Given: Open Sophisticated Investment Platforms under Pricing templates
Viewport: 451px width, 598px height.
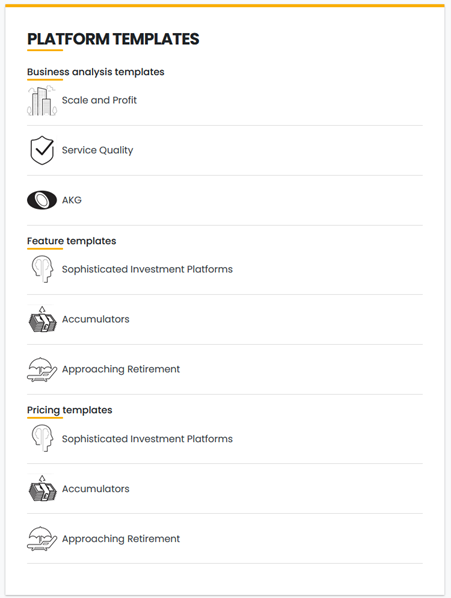Looking at the screenshot, I should (x=147, y=439).
